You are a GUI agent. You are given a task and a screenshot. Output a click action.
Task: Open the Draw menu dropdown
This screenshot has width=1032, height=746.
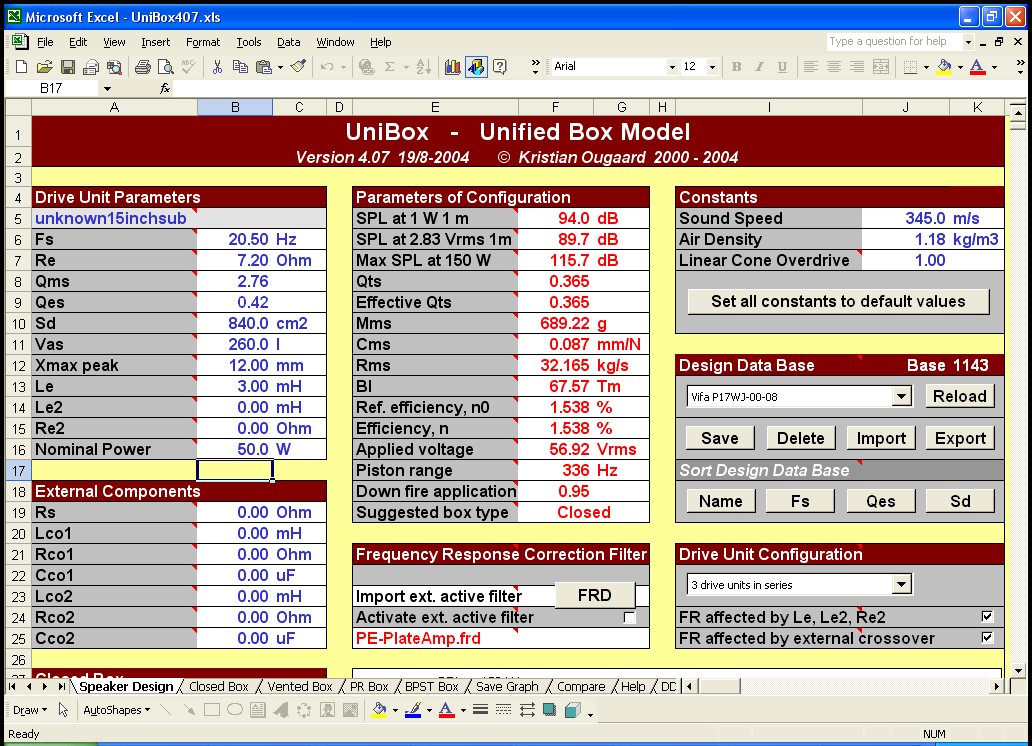(x=30, y=710)
